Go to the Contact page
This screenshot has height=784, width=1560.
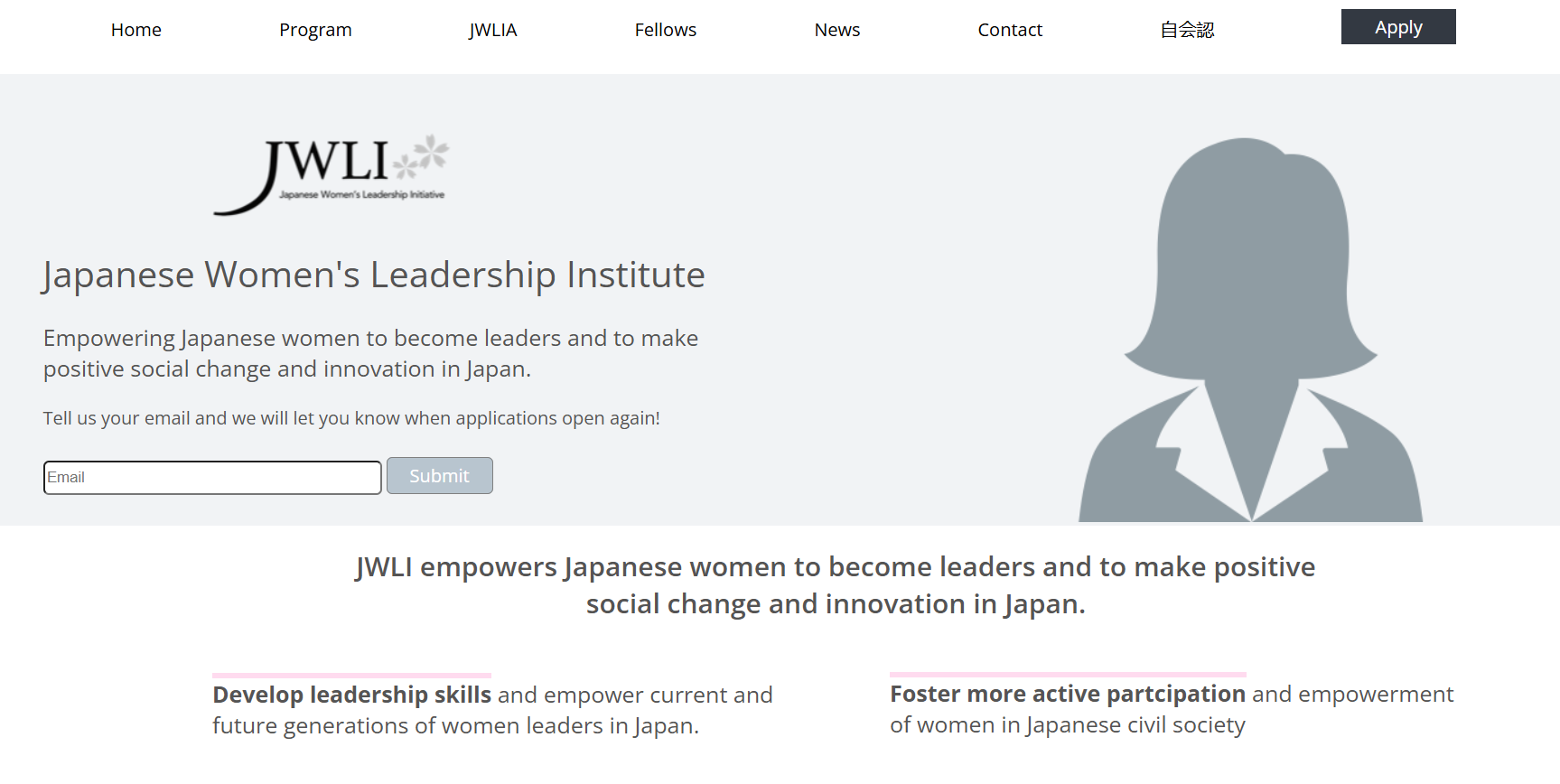[1009, 30]
